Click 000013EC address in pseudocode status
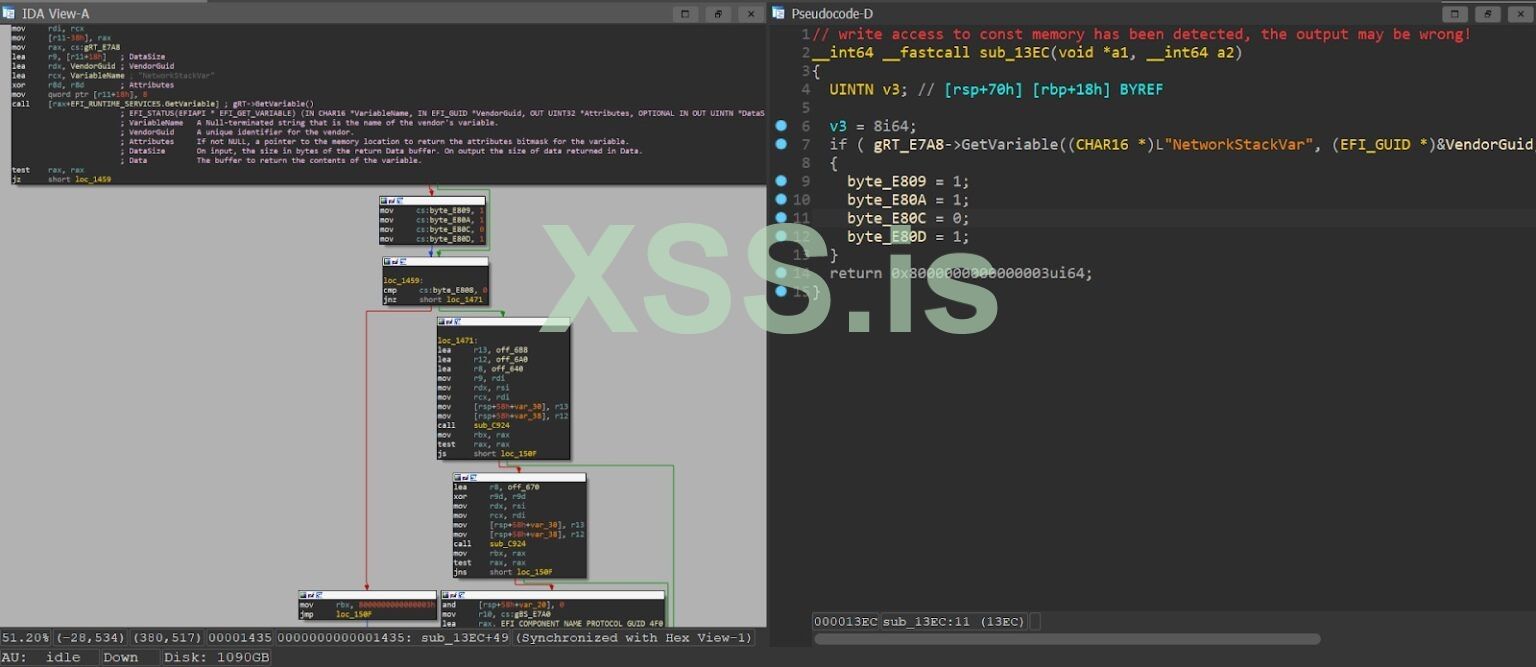 point(846,621)
